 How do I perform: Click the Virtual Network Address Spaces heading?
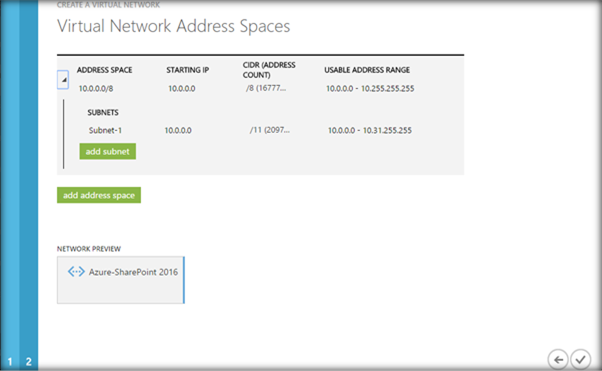click(x=174, y=26)
